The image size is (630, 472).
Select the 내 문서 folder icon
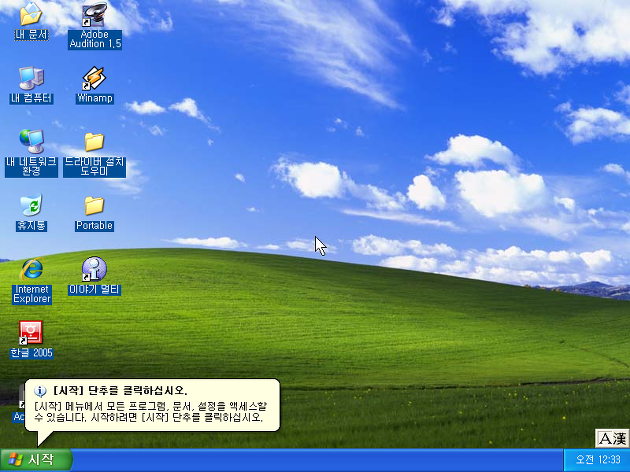click(31, 14)
